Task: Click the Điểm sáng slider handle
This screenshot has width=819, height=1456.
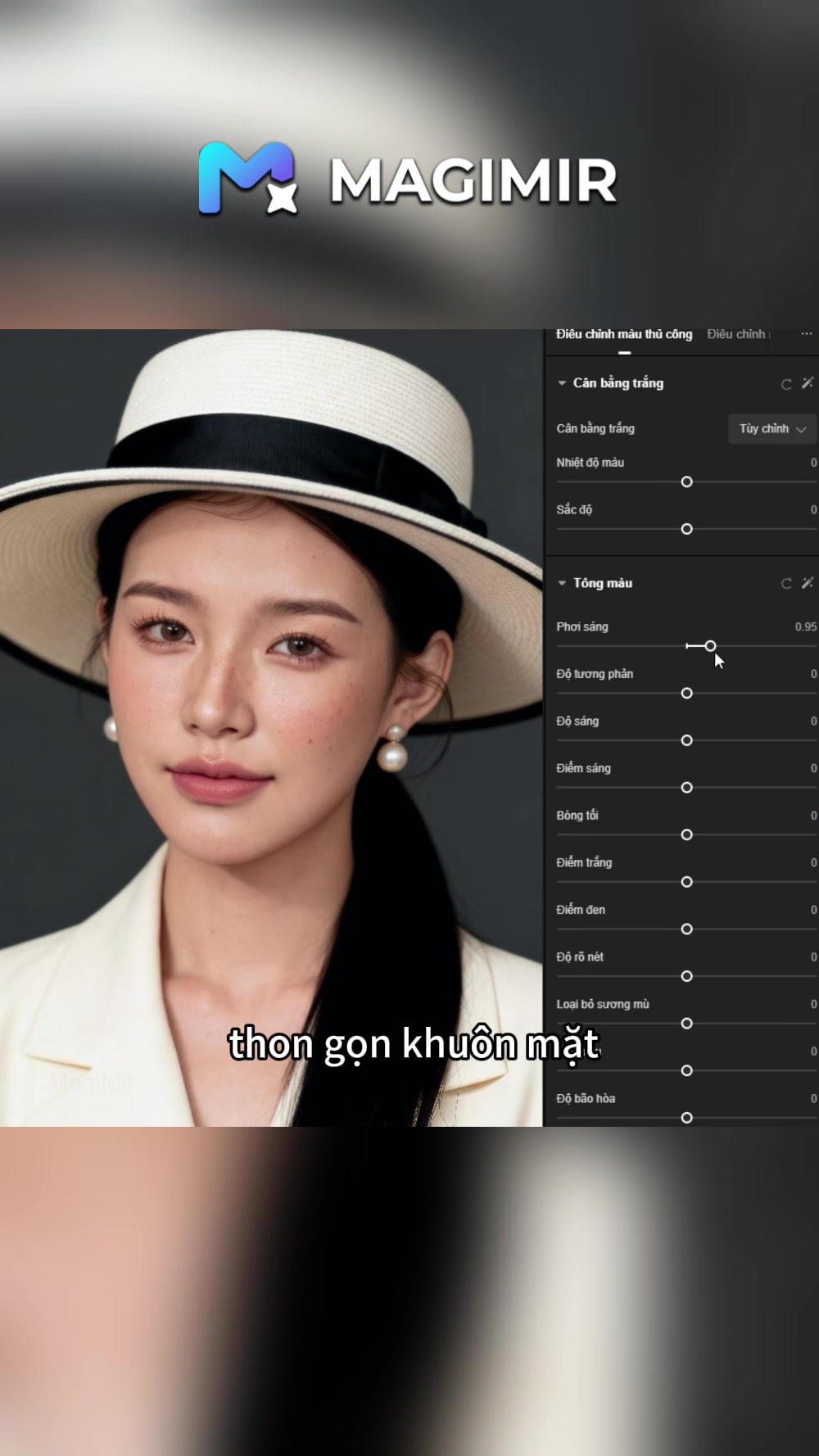Action: click(687, 788)
